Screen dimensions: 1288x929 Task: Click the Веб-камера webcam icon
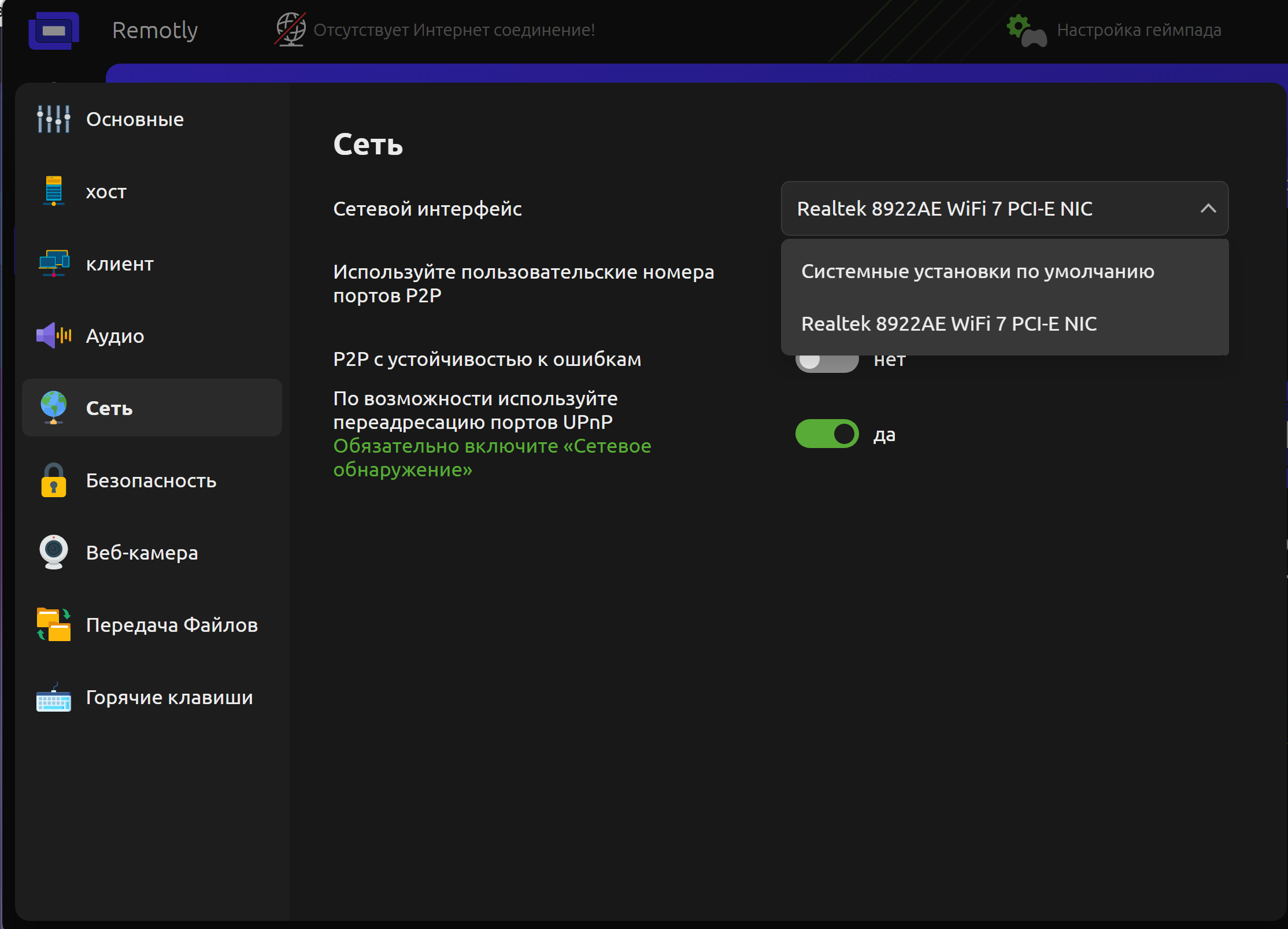tap(53, 553)
